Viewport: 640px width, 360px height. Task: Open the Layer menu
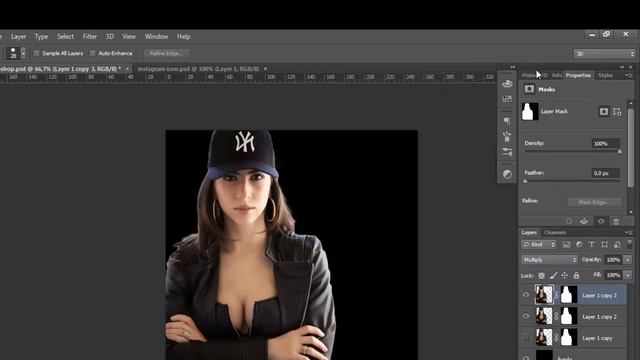tap(18, 36)
